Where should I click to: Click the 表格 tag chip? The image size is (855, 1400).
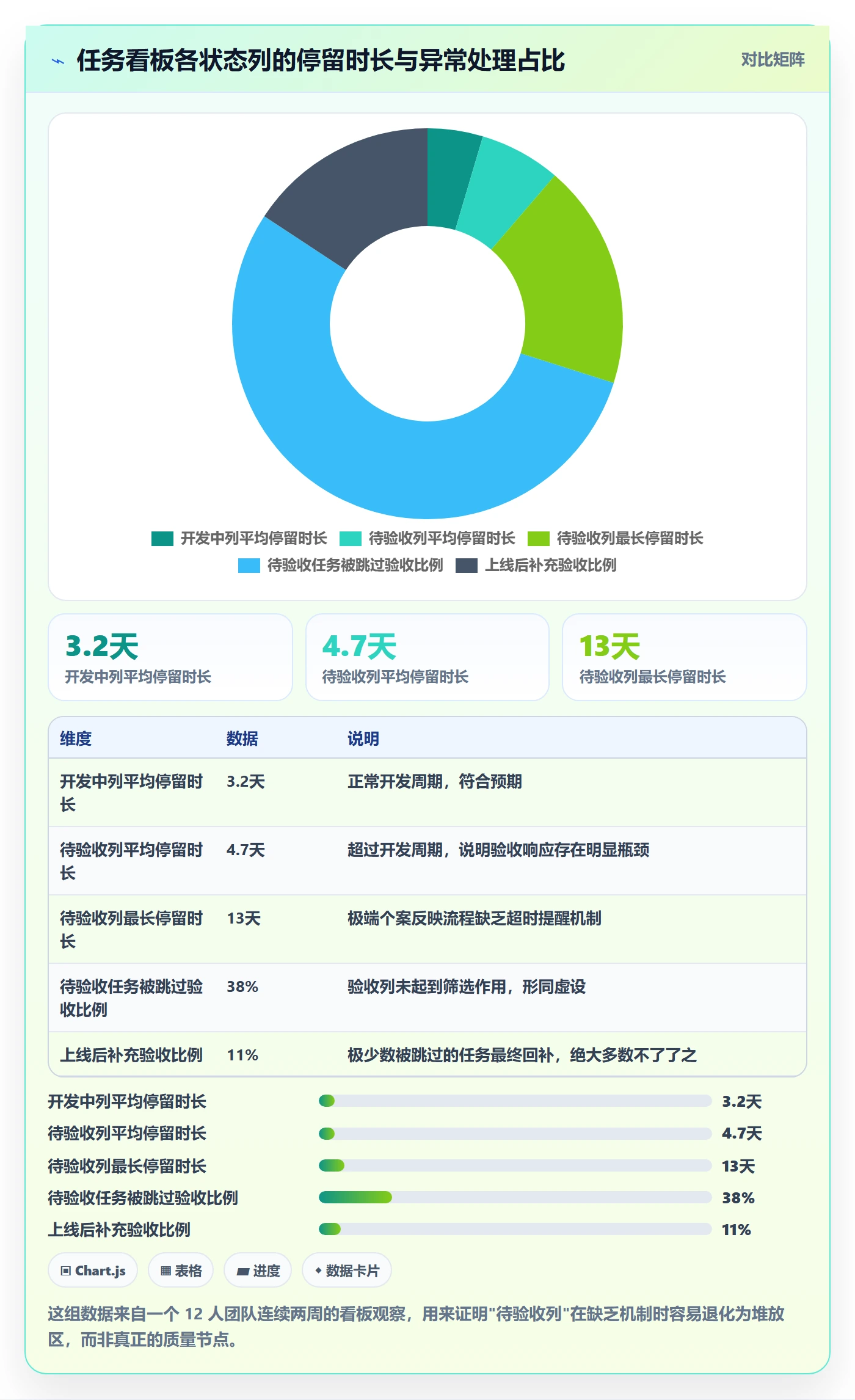point(181,1271)
